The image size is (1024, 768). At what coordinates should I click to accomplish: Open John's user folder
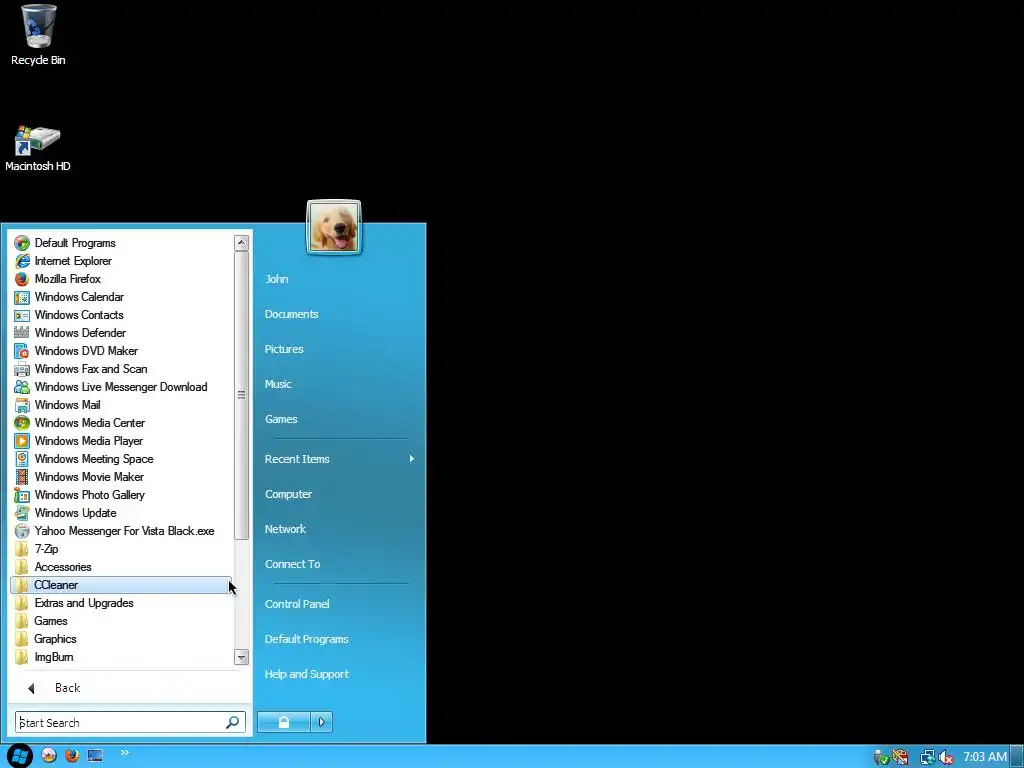276,279
